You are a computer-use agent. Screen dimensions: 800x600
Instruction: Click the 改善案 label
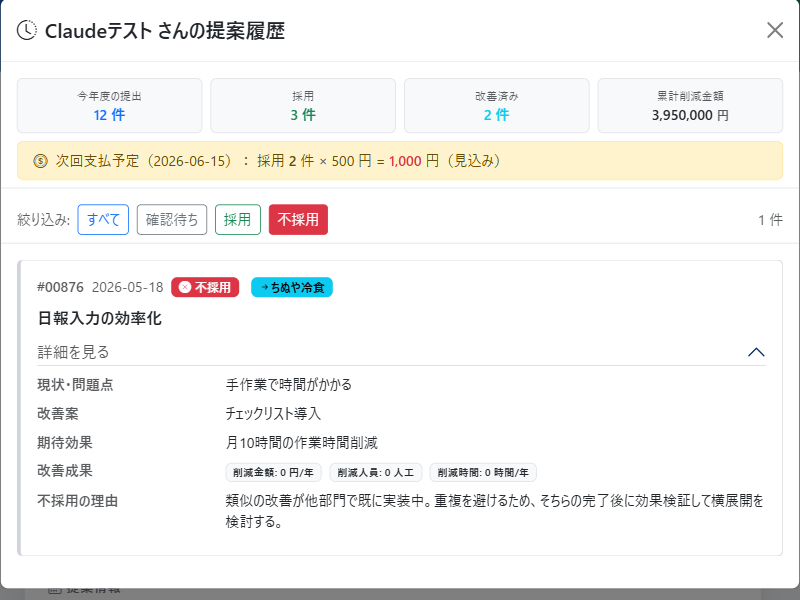pos(58,413)
